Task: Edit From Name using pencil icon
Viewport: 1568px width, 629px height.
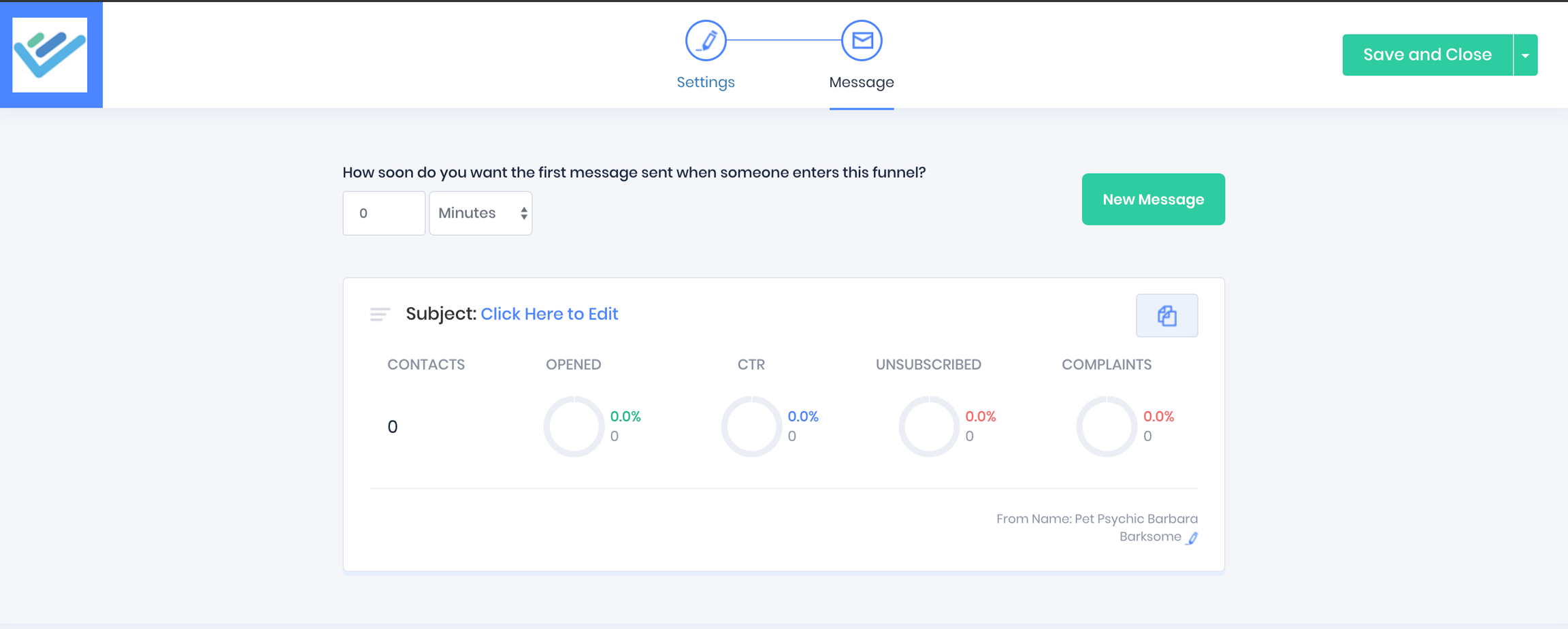Action: pyautogui.click(x=1192, y=538)
